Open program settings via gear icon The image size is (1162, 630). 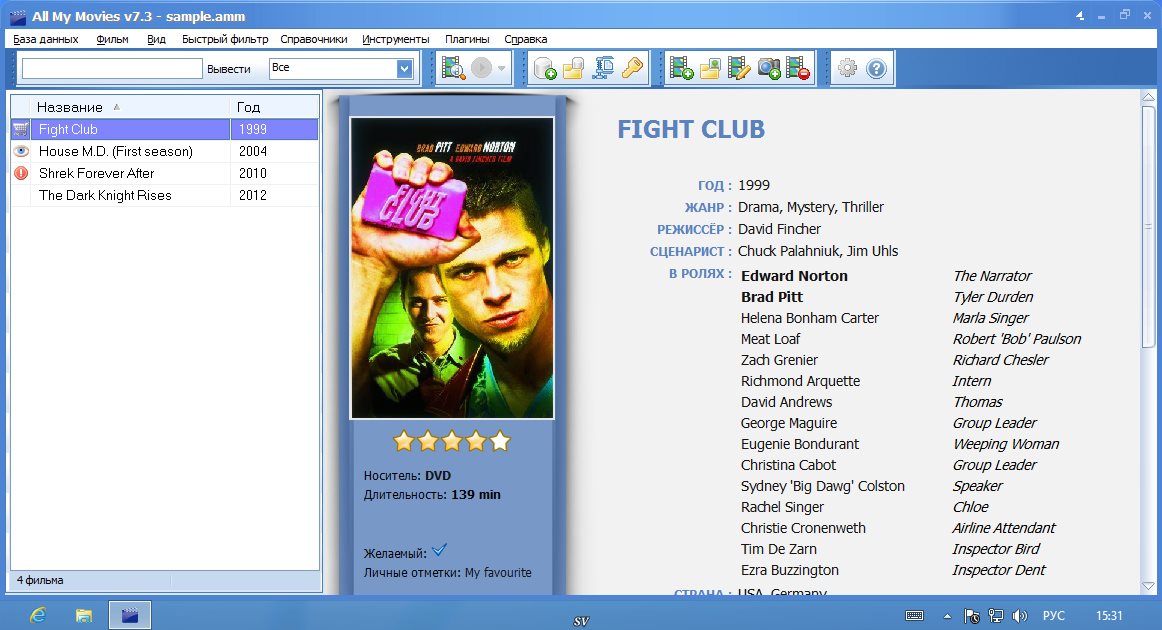tap(847, 68)
